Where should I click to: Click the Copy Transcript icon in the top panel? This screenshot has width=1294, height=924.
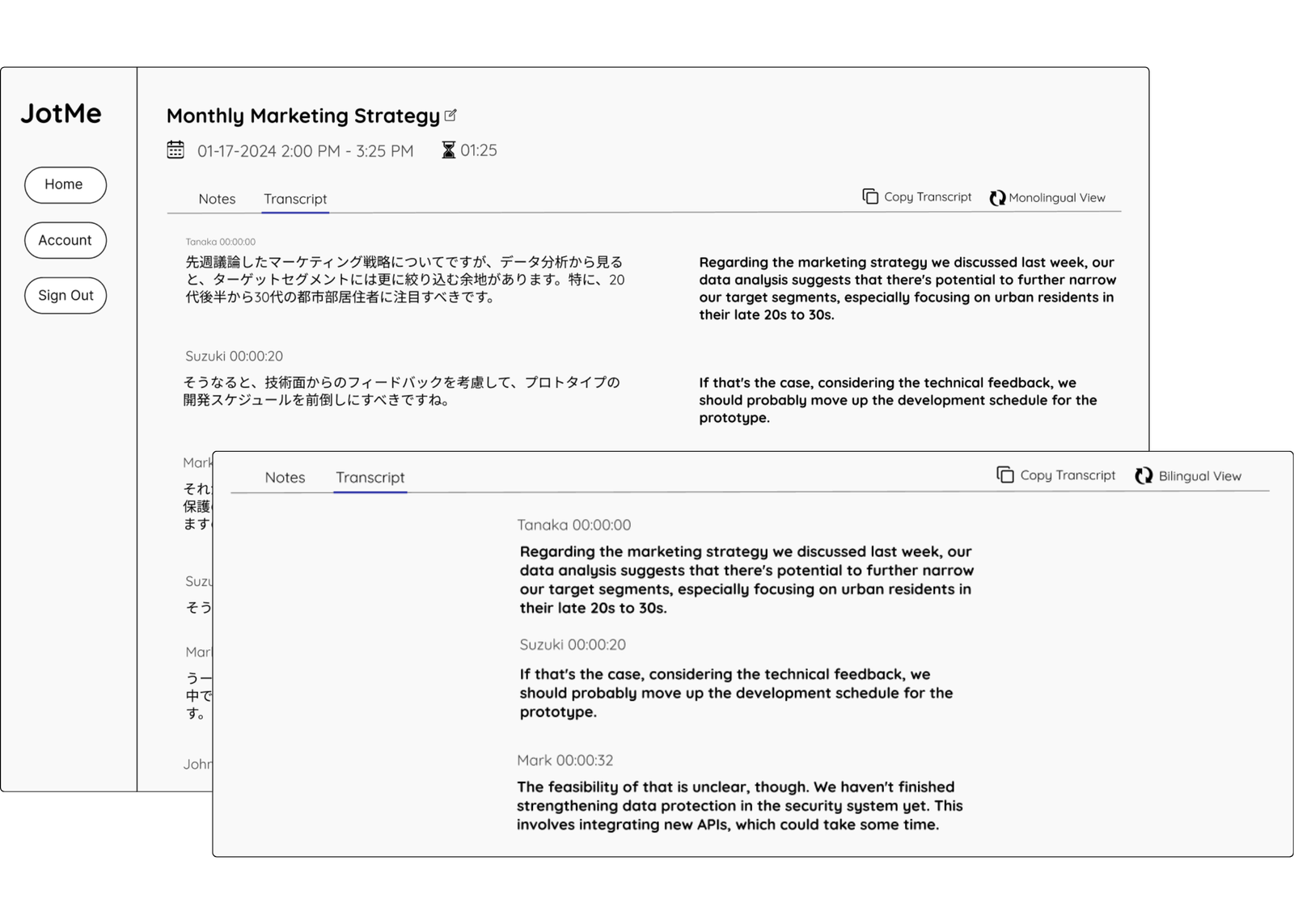point(869,196)
